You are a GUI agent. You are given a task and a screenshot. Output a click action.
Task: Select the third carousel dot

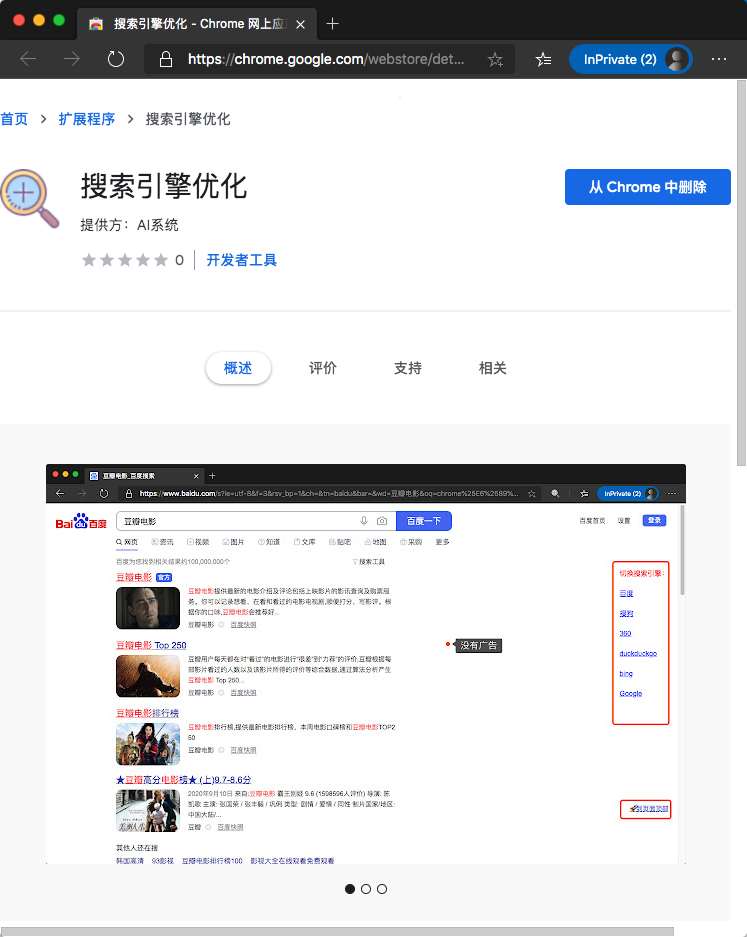pyautogui.click(x=382, y=889)
